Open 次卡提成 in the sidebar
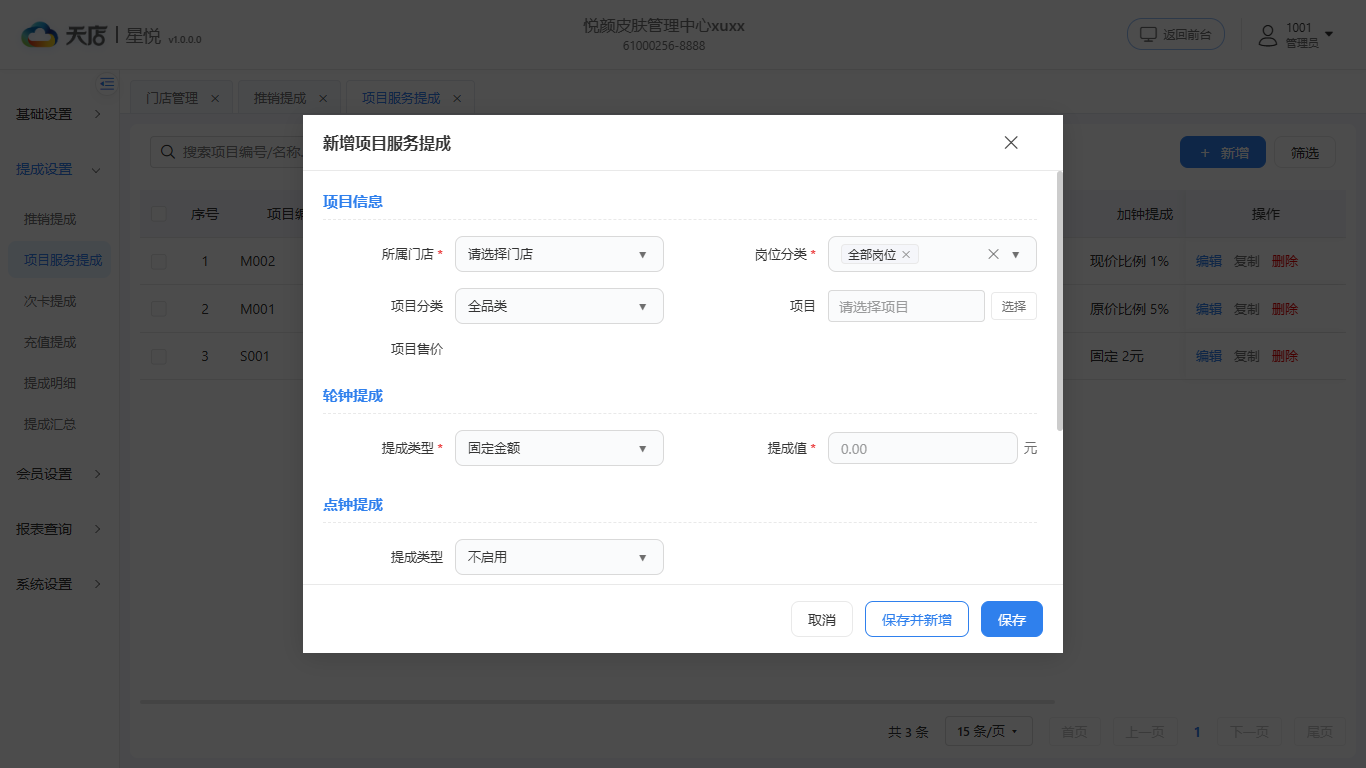The height and width of the screenshot is (768, 1366). coord(50,301)
